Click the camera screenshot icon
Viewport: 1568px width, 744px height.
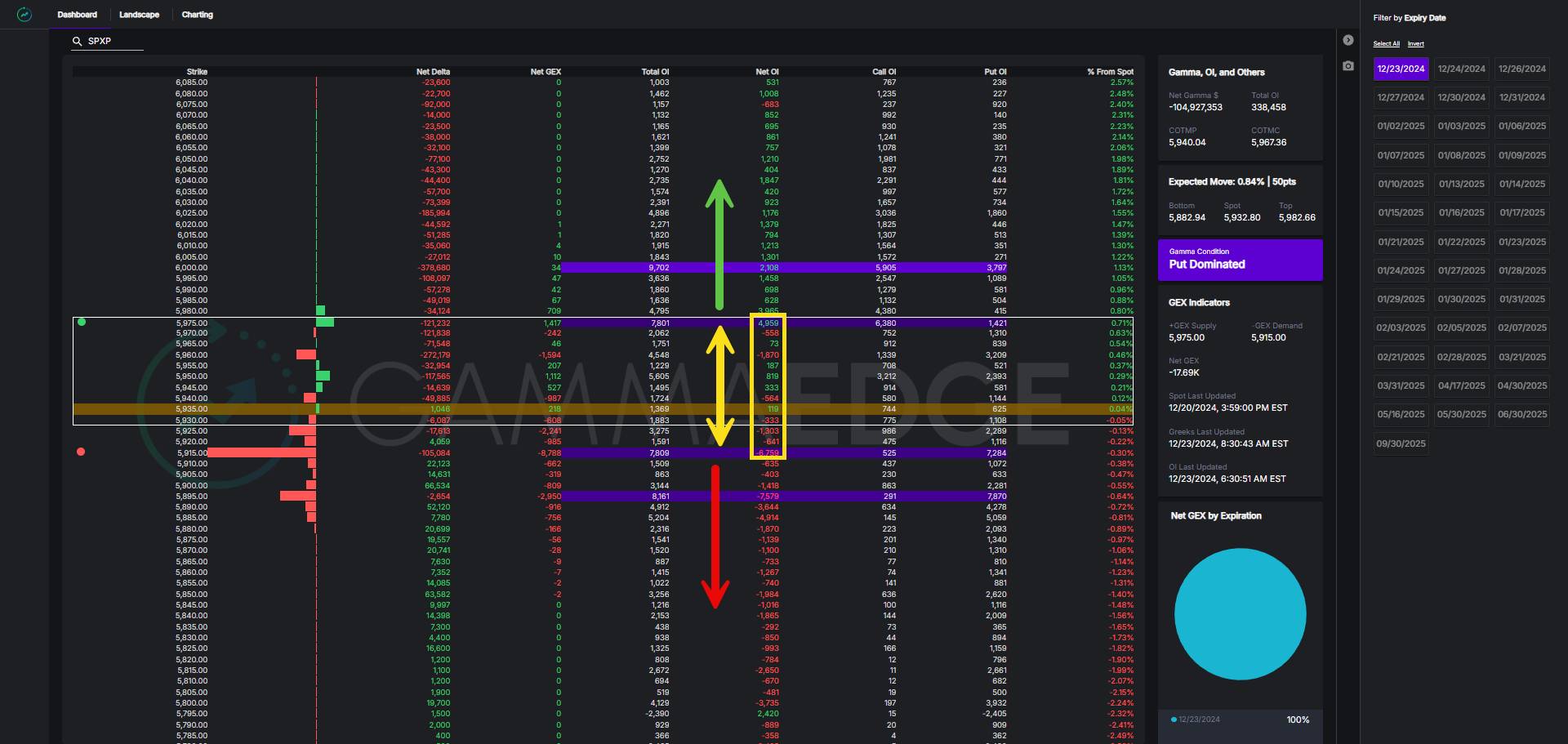click(x=1348, y=65)
